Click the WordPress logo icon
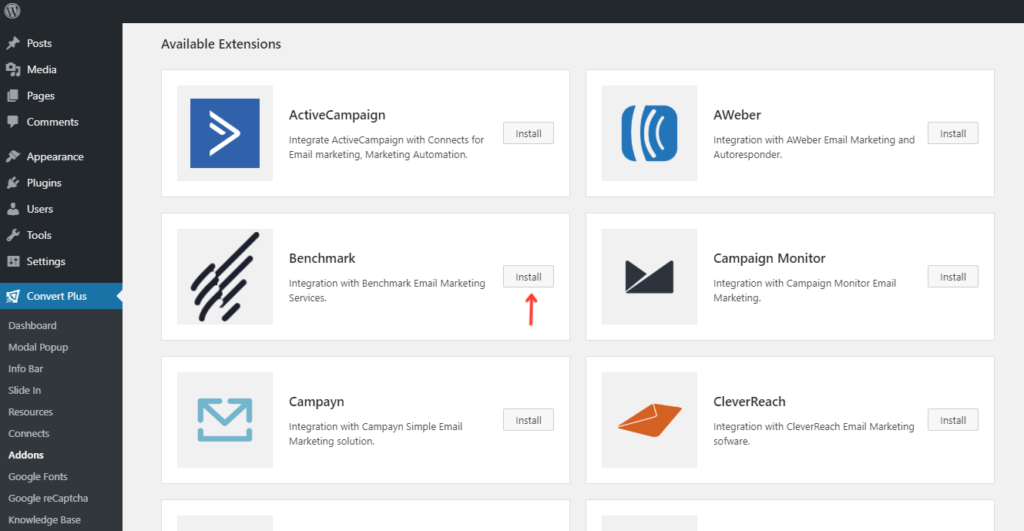The width and height of the screenshot is (1024, 531). tap(12, 10)
